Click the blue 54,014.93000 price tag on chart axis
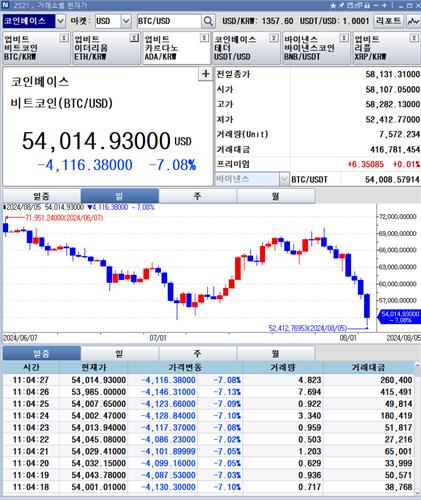 coord(399,317)
